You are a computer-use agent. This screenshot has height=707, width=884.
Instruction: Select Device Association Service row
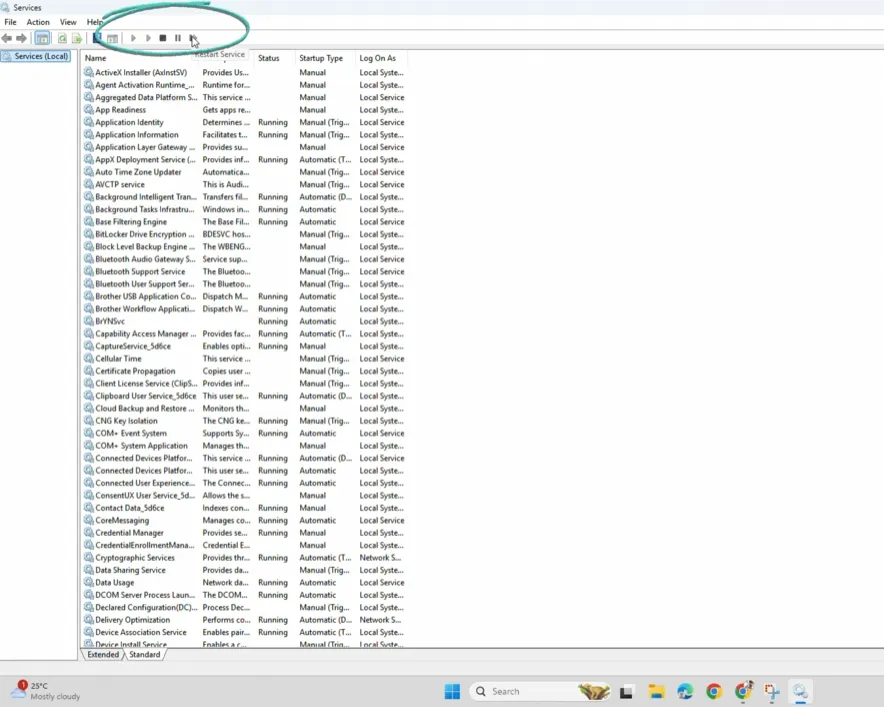click(244, 632)
